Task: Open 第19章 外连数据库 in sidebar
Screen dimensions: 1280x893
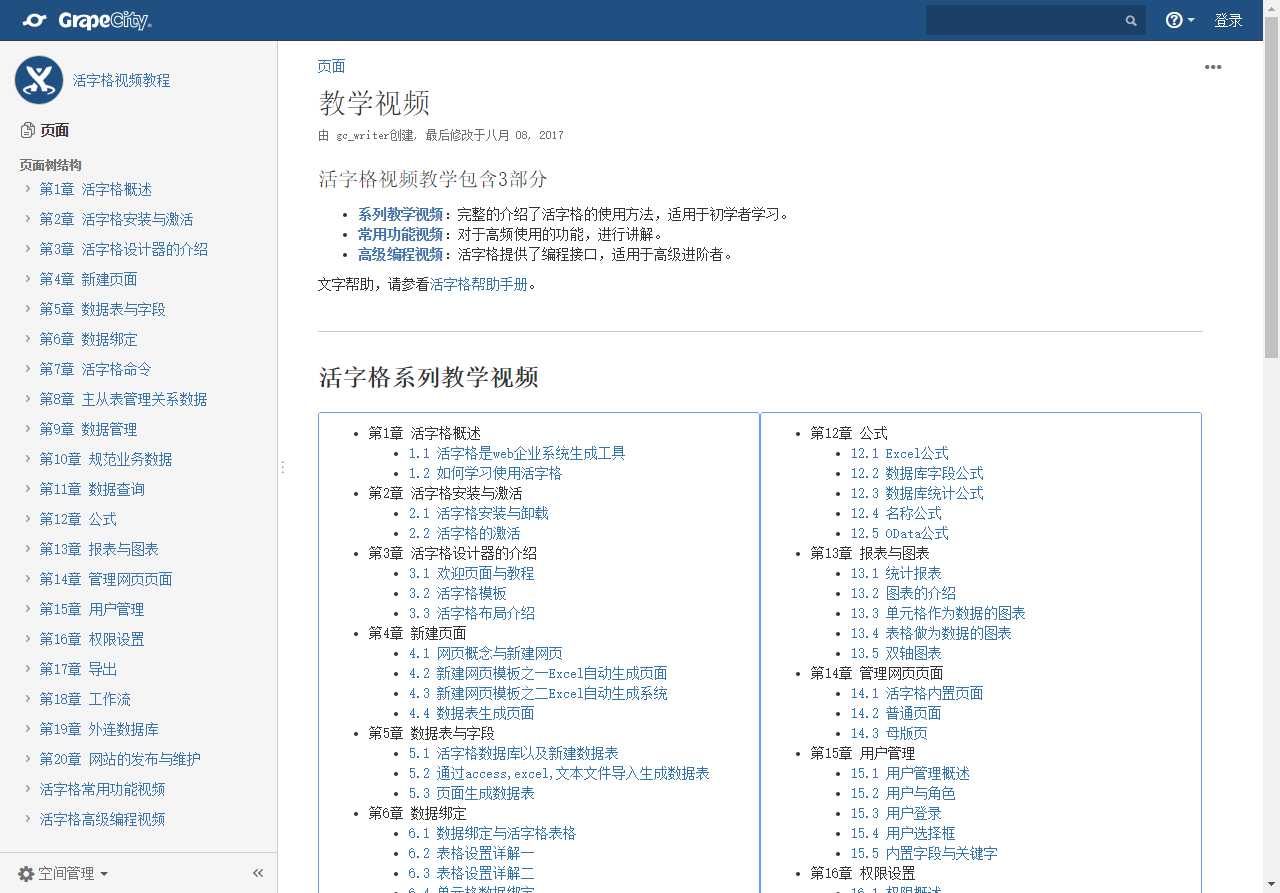Action: pyautogui.click(x=99, y=729)
